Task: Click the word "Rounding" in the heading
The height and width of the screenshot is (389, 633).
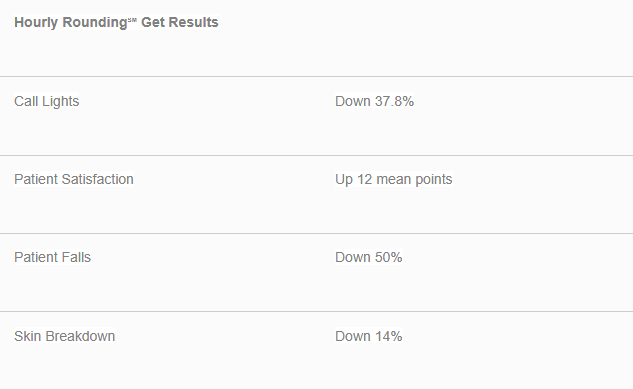Action: tap(95, 23)
